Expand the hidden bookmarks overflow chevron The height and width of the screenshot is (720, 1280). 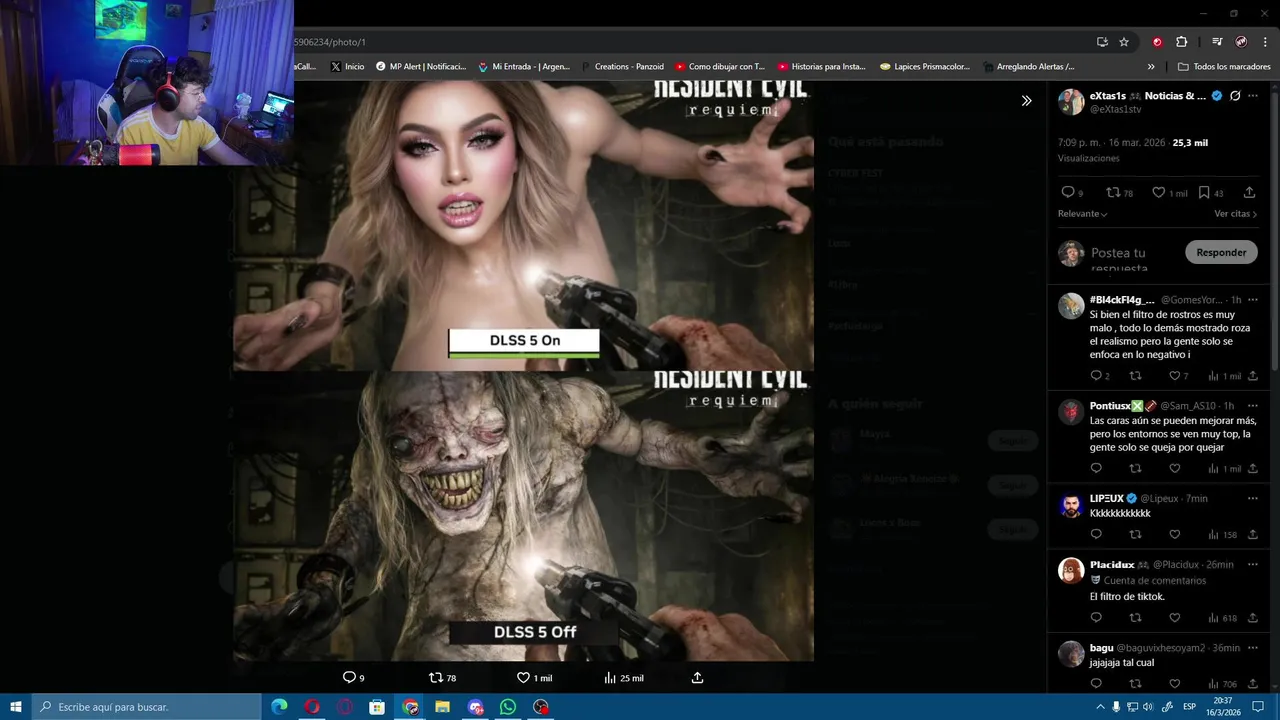[x=1151, y=67]
